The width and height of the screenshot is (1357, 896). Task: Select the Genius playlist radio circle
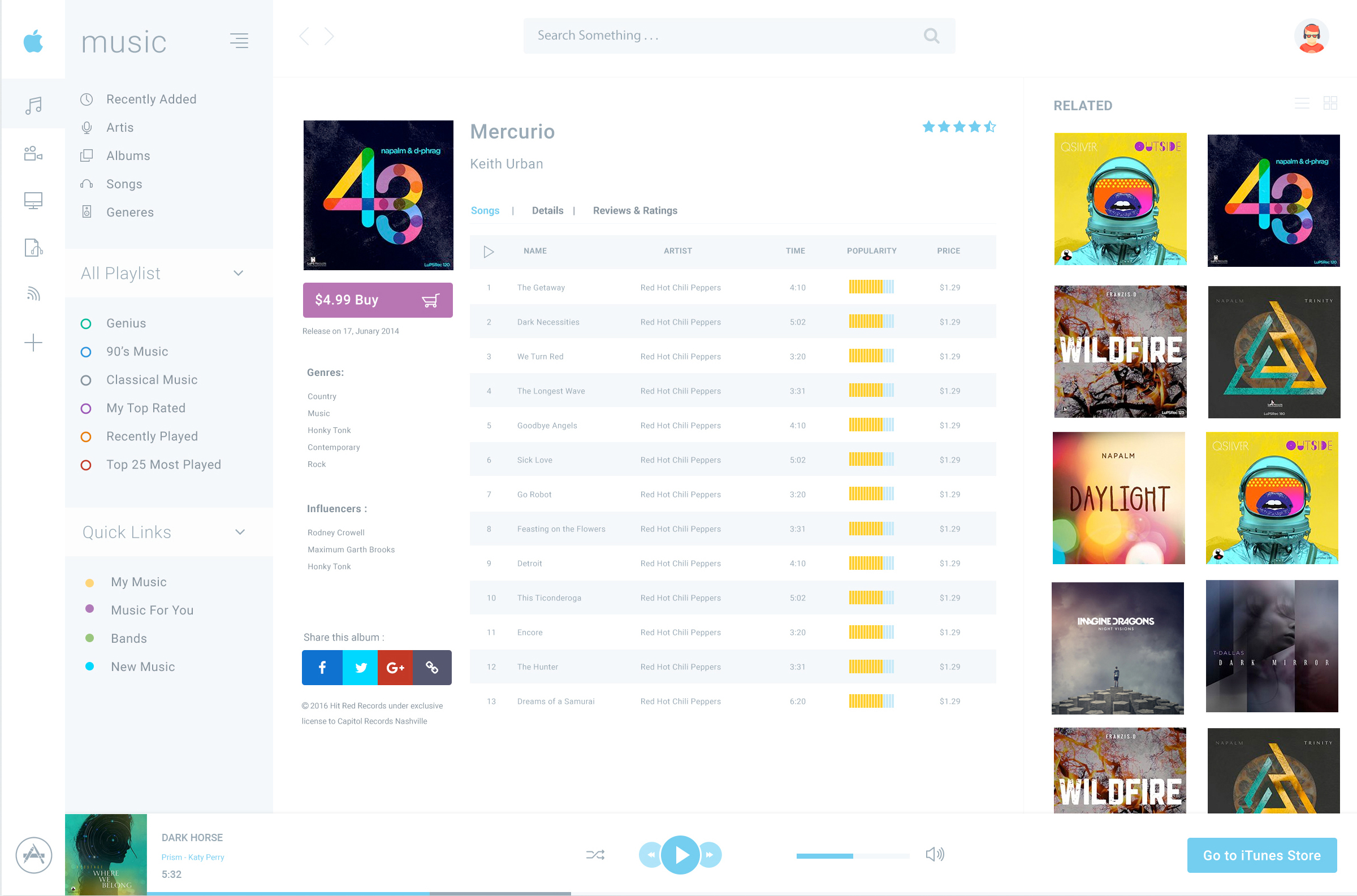[86, 324]
